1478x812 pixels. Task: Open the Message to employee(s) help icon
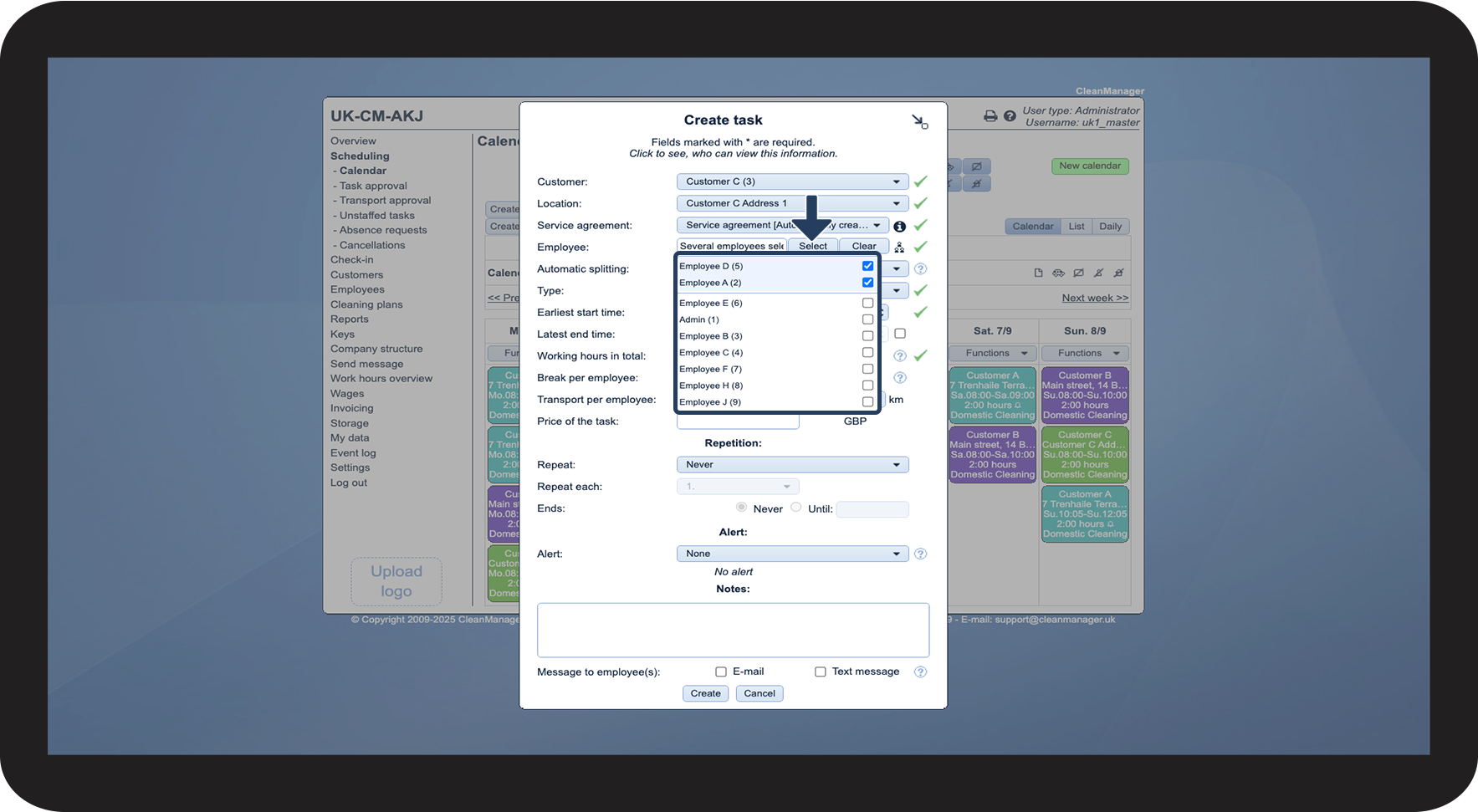[920, 672]
